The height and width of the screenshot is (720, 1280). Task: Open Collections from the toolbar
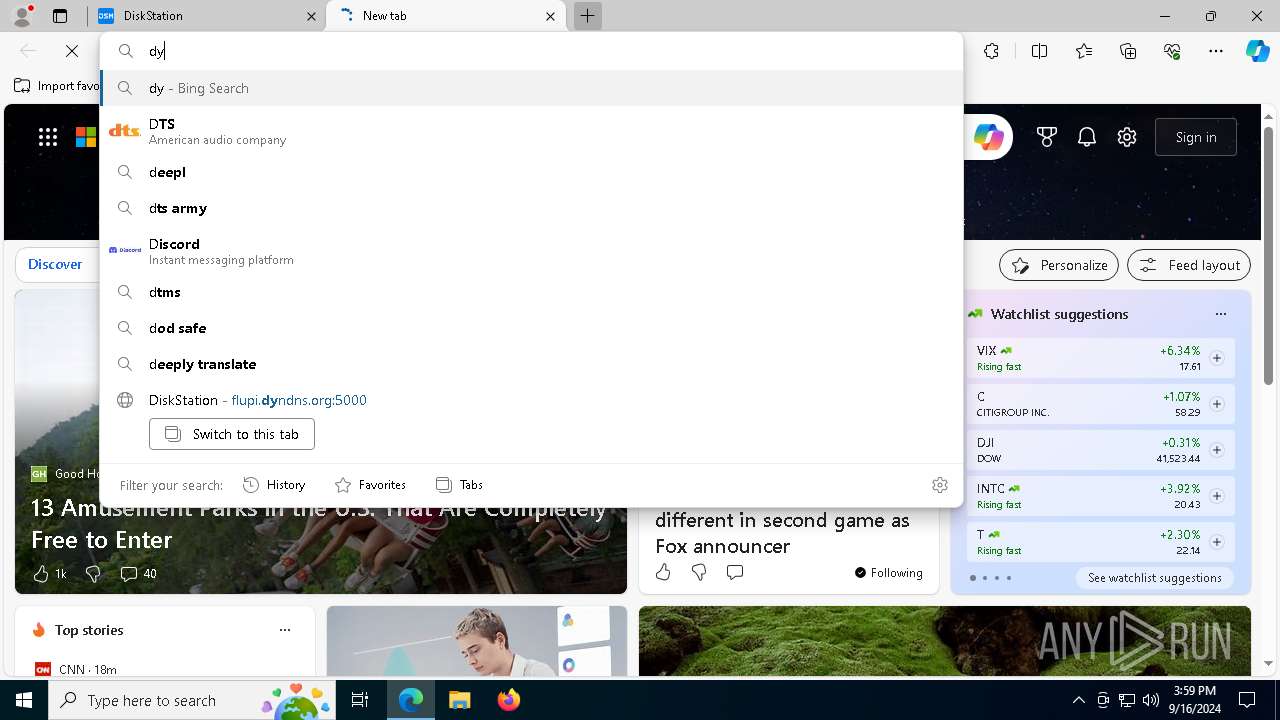point(1128,51)
